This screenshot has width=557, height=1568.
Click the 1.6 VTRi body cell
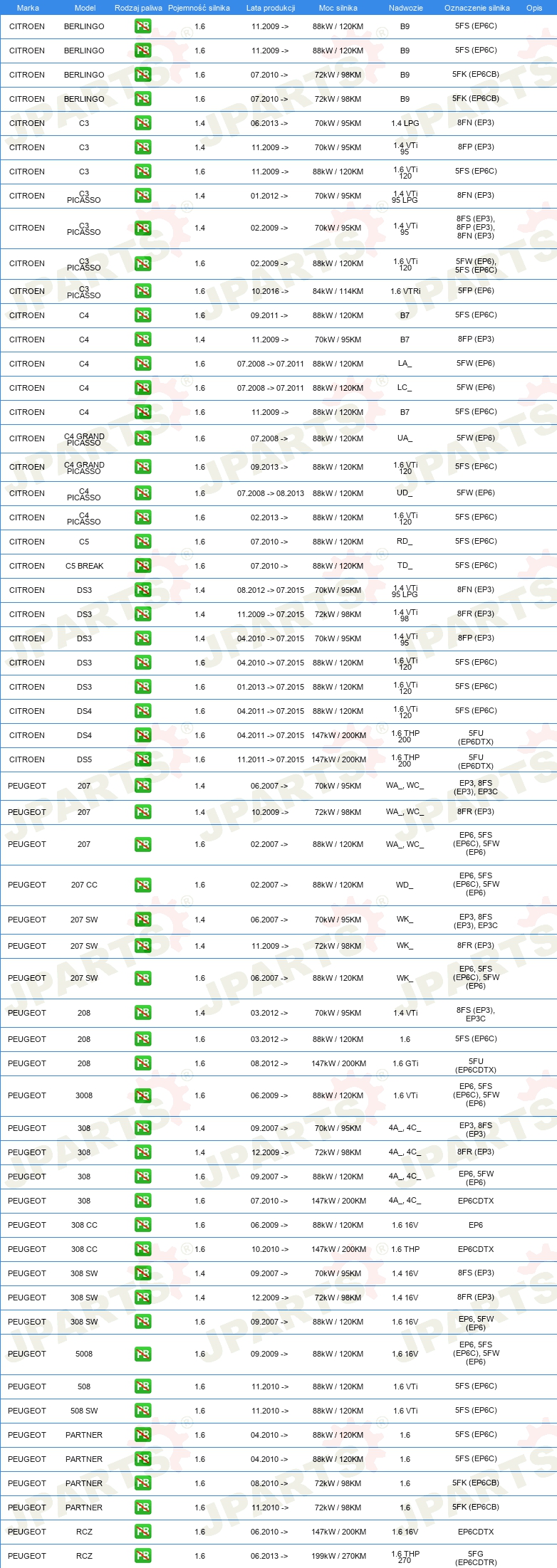pyautogui.click(x=405, y=291)
